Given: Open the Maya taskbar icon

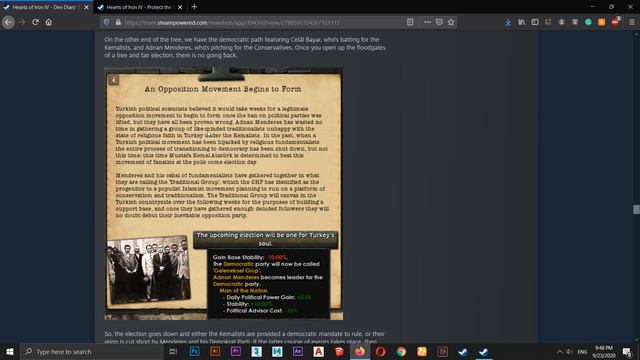Looking at the screenshot, I should pos(277,351).
